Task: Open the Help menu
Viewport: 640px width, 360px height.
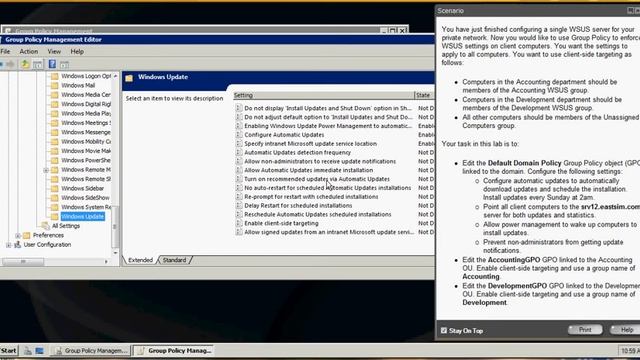Action: pyautogui.click(x=77, y=51)
